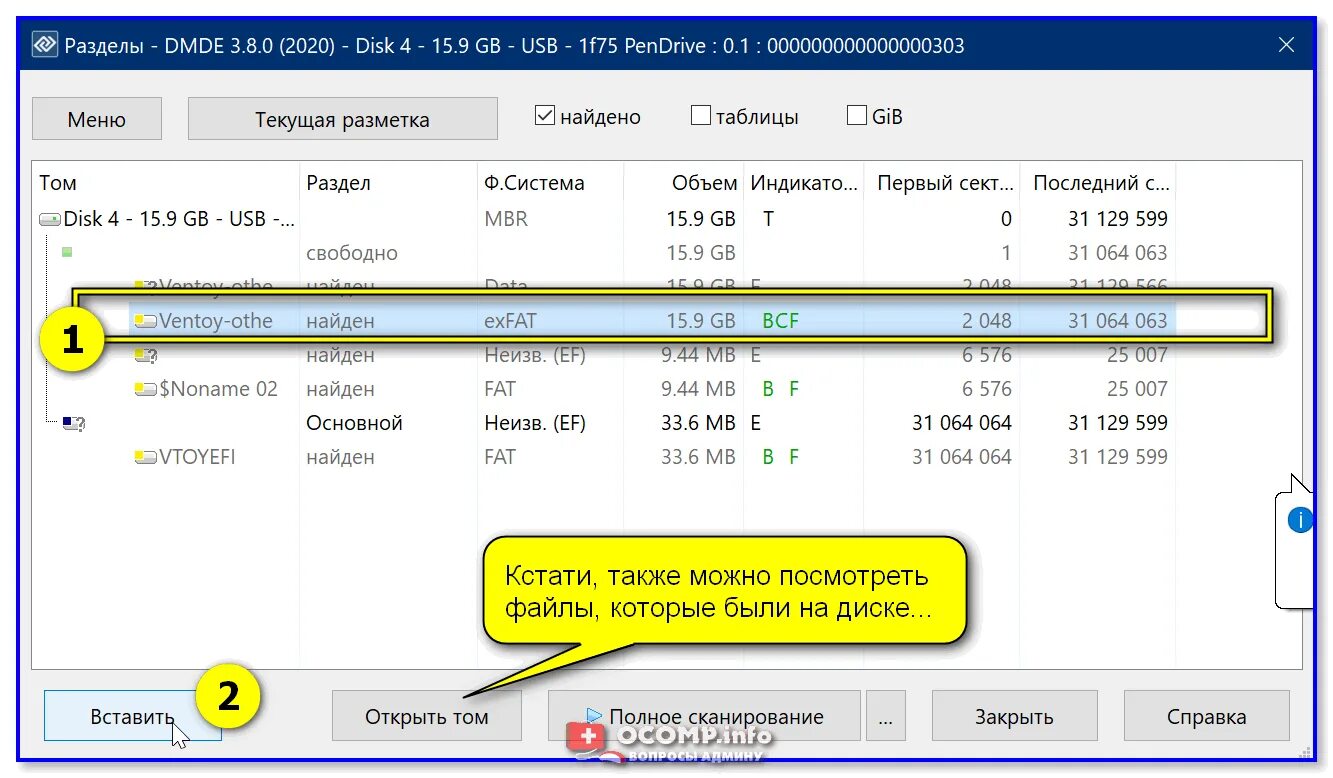Click last sector 25 007 in $Noname 02 row
This screenshot has width=1333, height=778.
coord(1137,389)
